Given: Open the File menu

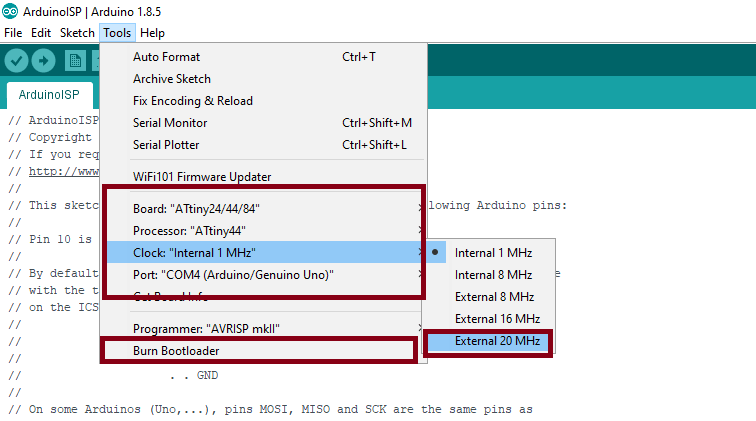Looking at the screenshot, I should (13, 33).
